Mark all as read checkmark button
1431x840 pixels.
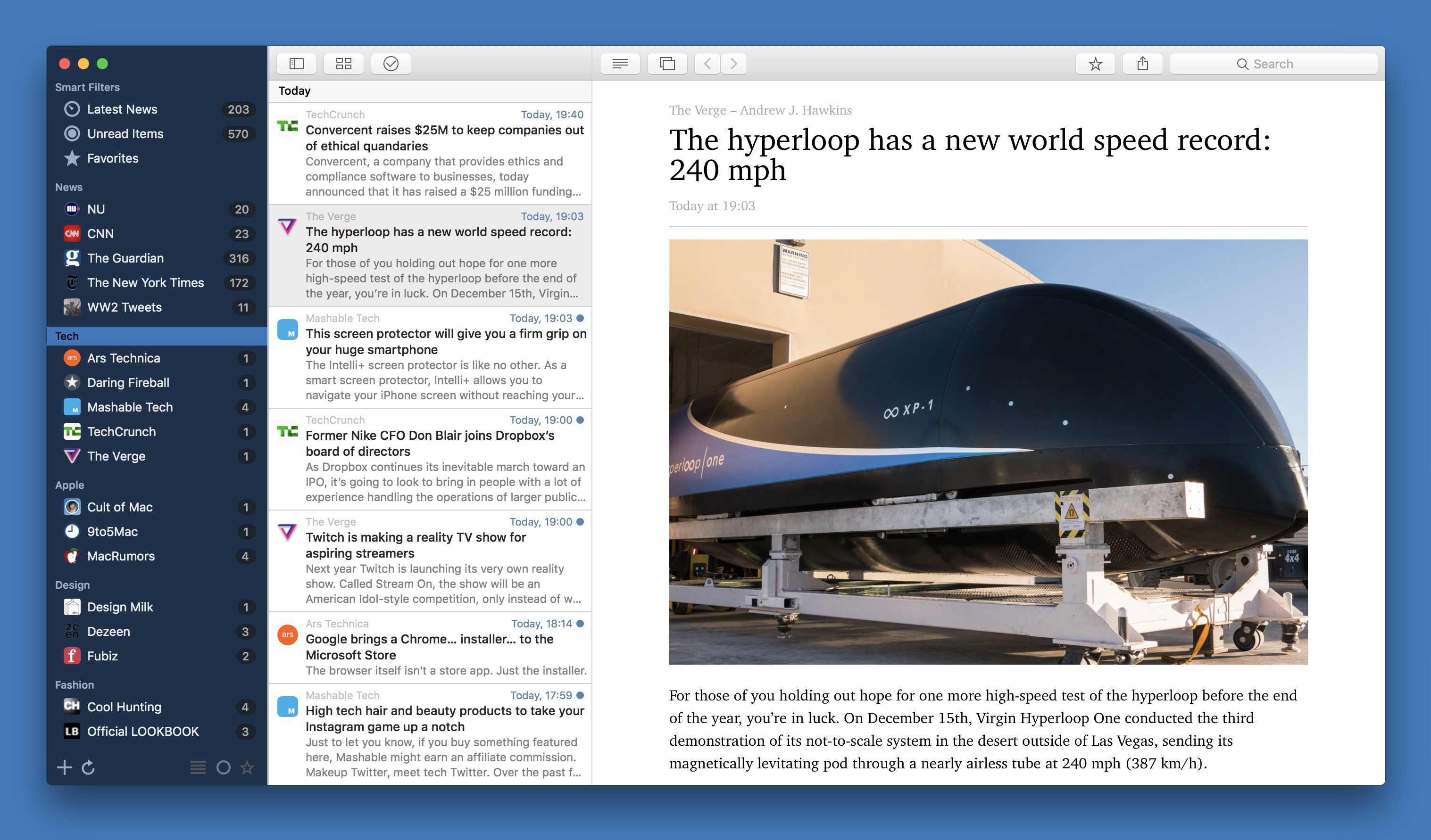[x=391, y=64]
